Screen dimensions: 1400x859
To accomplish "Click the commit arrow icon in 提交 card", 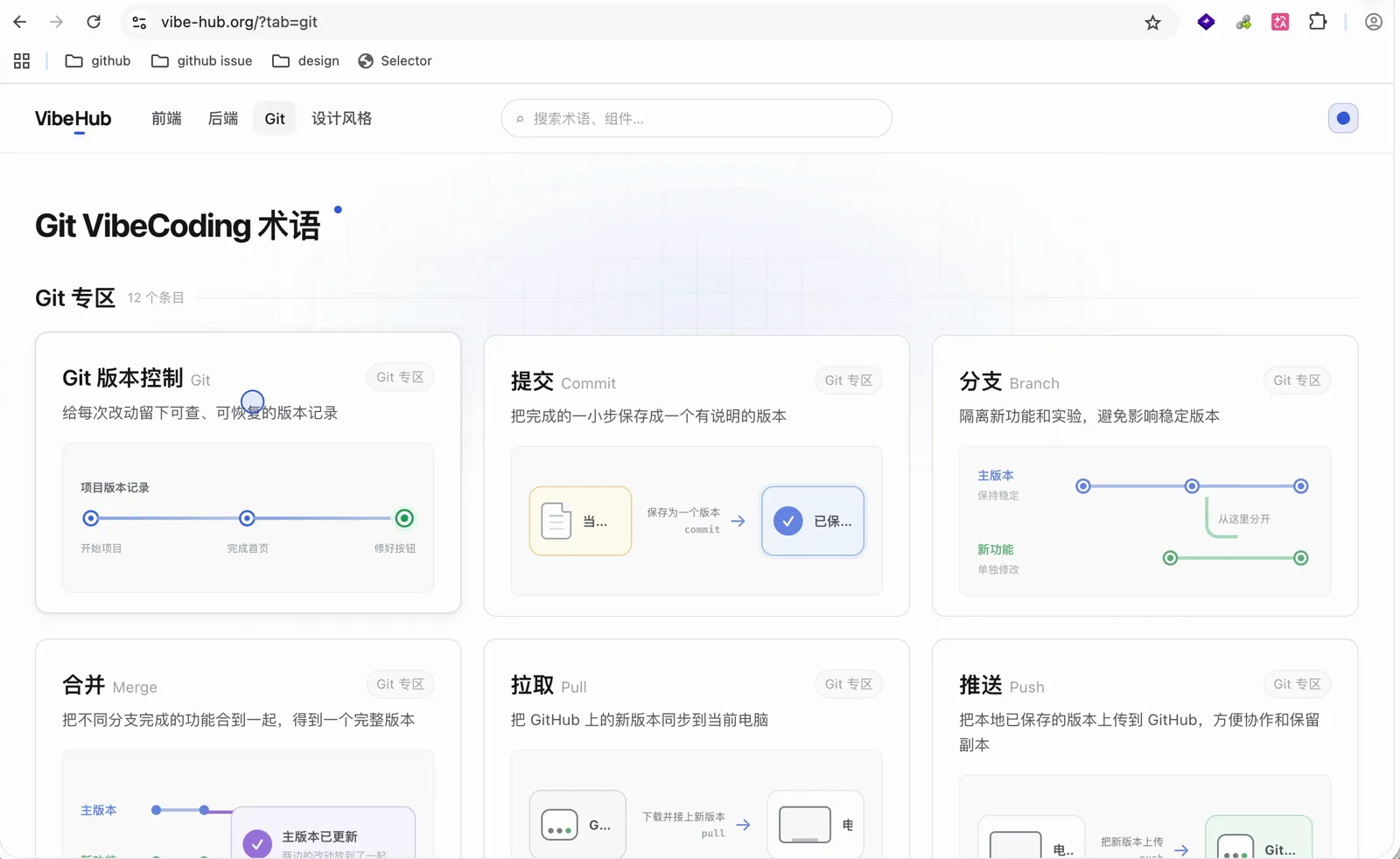I will [x=738, y=521].
